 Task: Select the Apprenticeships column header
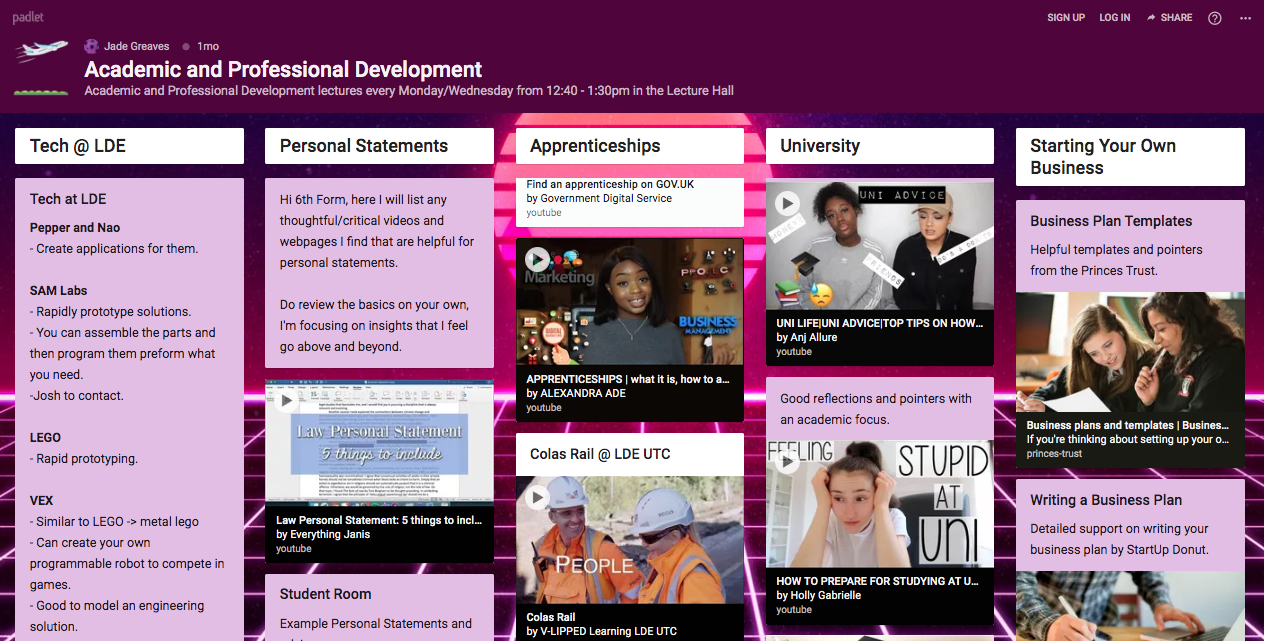coord(630,146)
